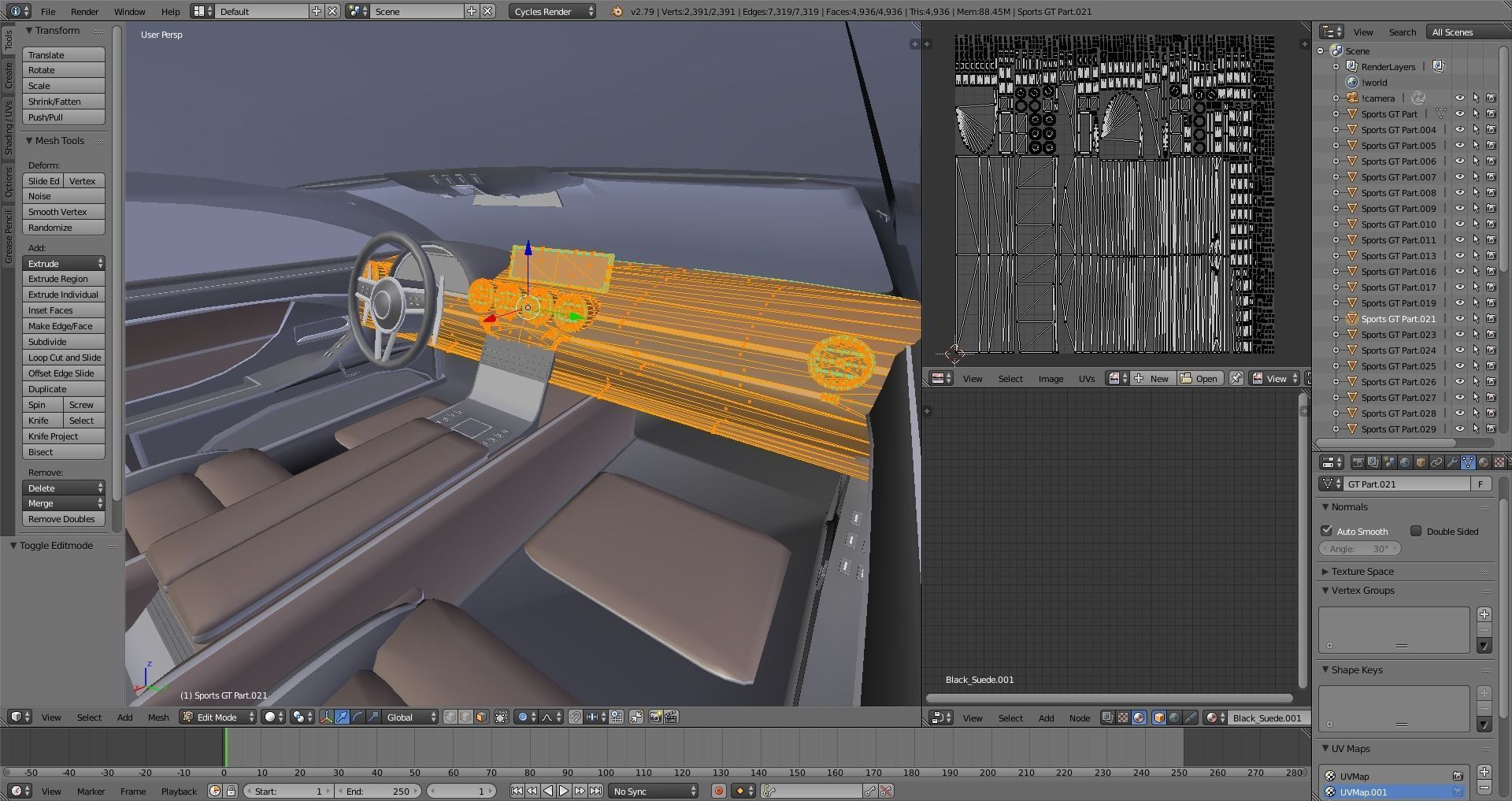Open the Material properties sphere tab icon
This screenshot has width=1512, height=801.
pos(1484,462)
